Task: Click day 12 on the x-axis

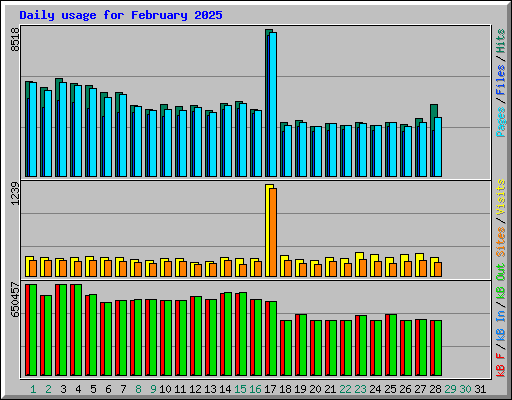Action: click(195, 389)
